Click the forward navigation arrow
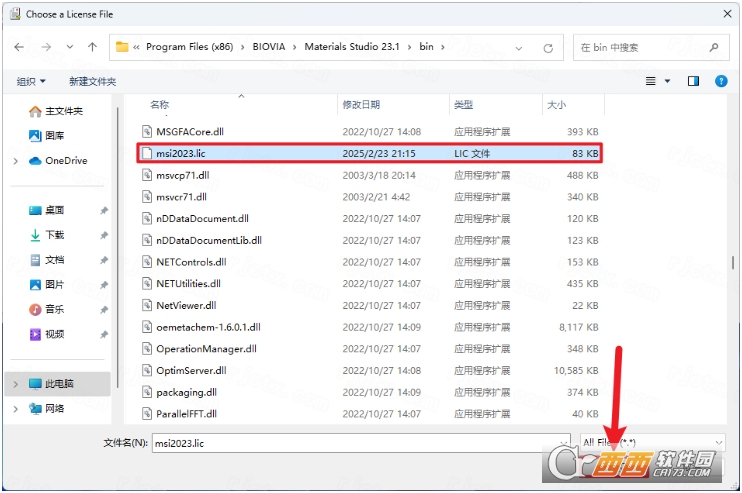This screenshot has height=493, width=742. (46, 47)
